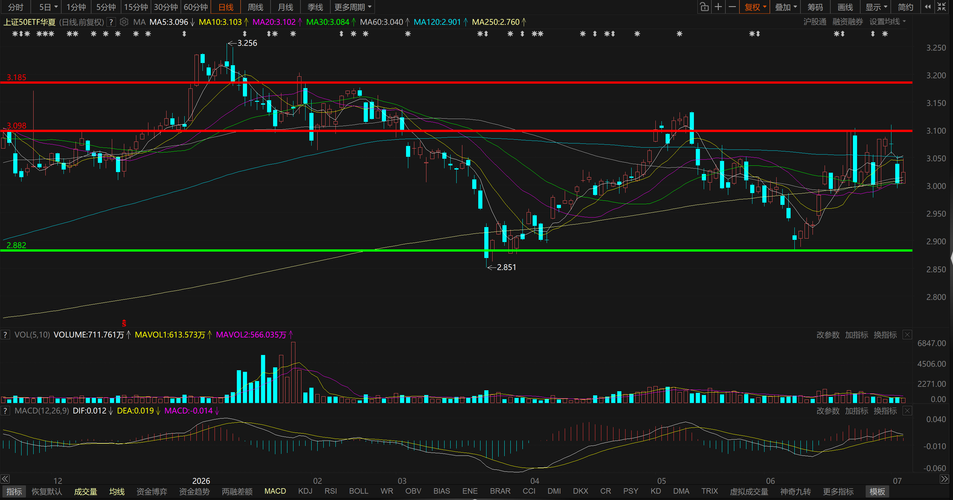Toggle the chart lock icon
The width and height of the screenshot is (953, 500).
[x=704, y=7]
